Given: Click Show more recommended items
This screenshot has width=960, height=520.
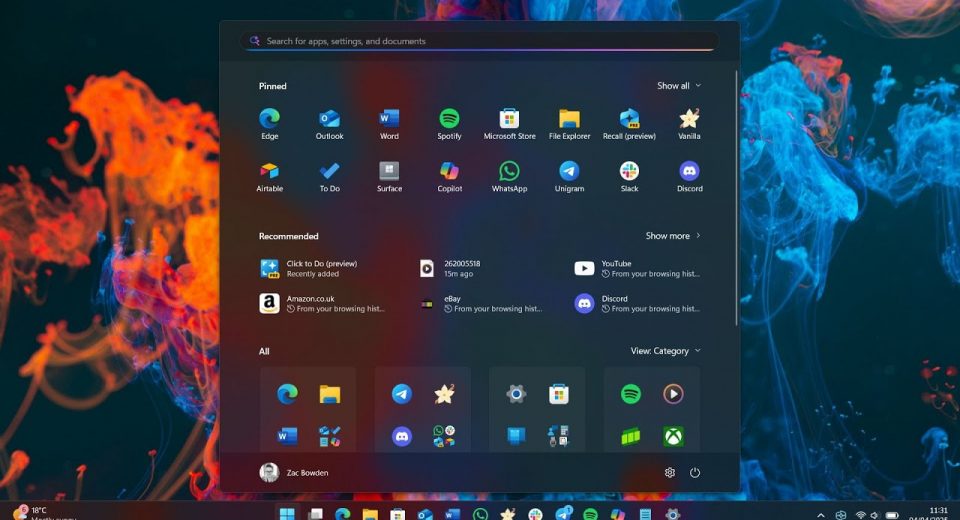Looking at the screenshot, I should click(673, 236).
